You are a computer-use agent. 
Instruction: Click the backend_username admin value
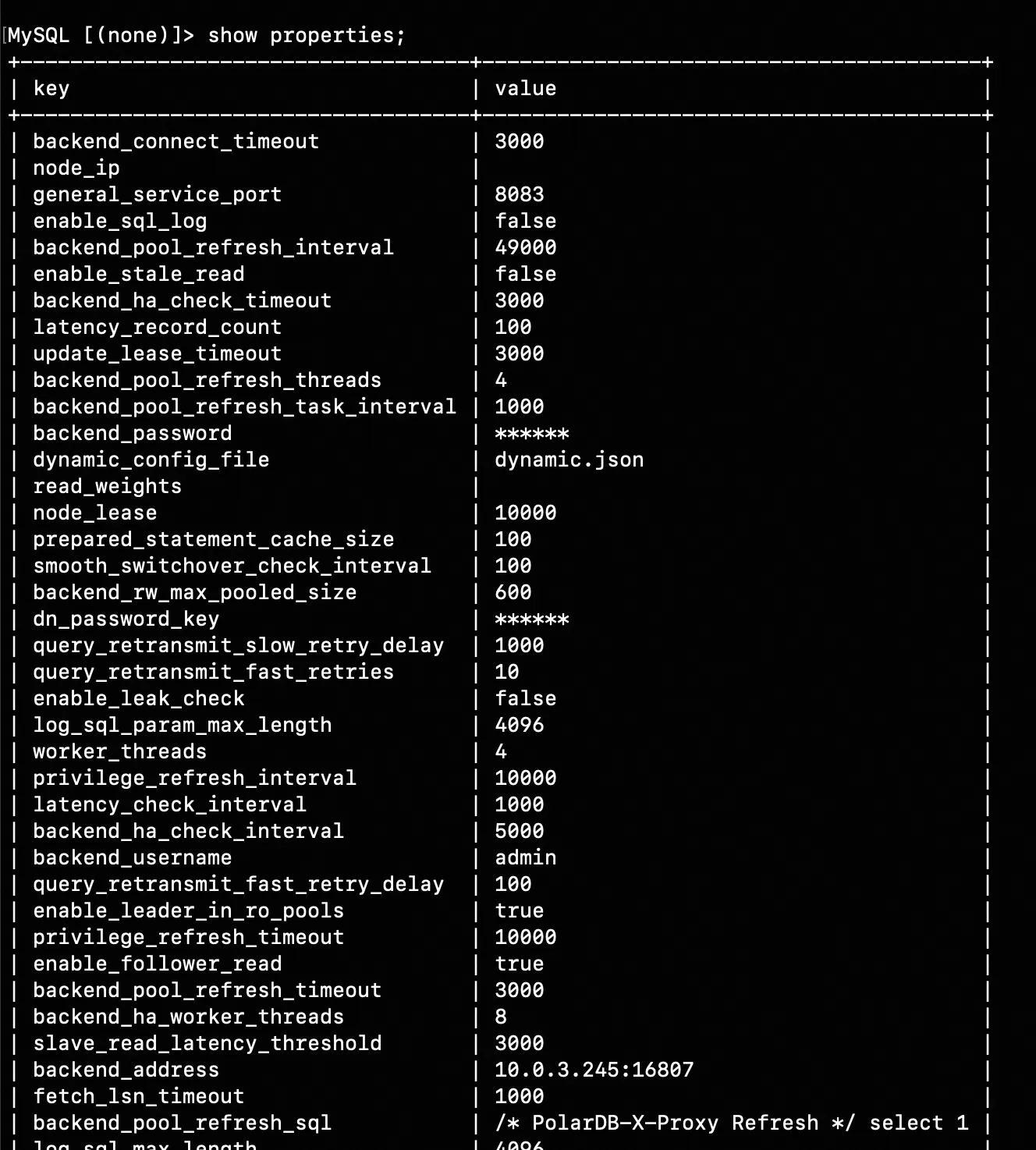click(x=525, y=858)
